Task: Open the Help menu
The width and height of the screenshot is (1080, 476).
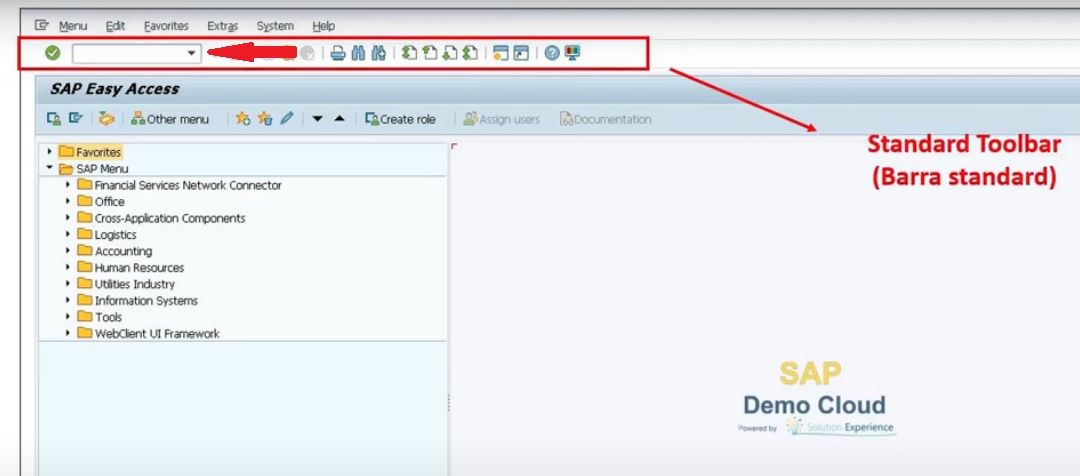Action: [323, 26]
